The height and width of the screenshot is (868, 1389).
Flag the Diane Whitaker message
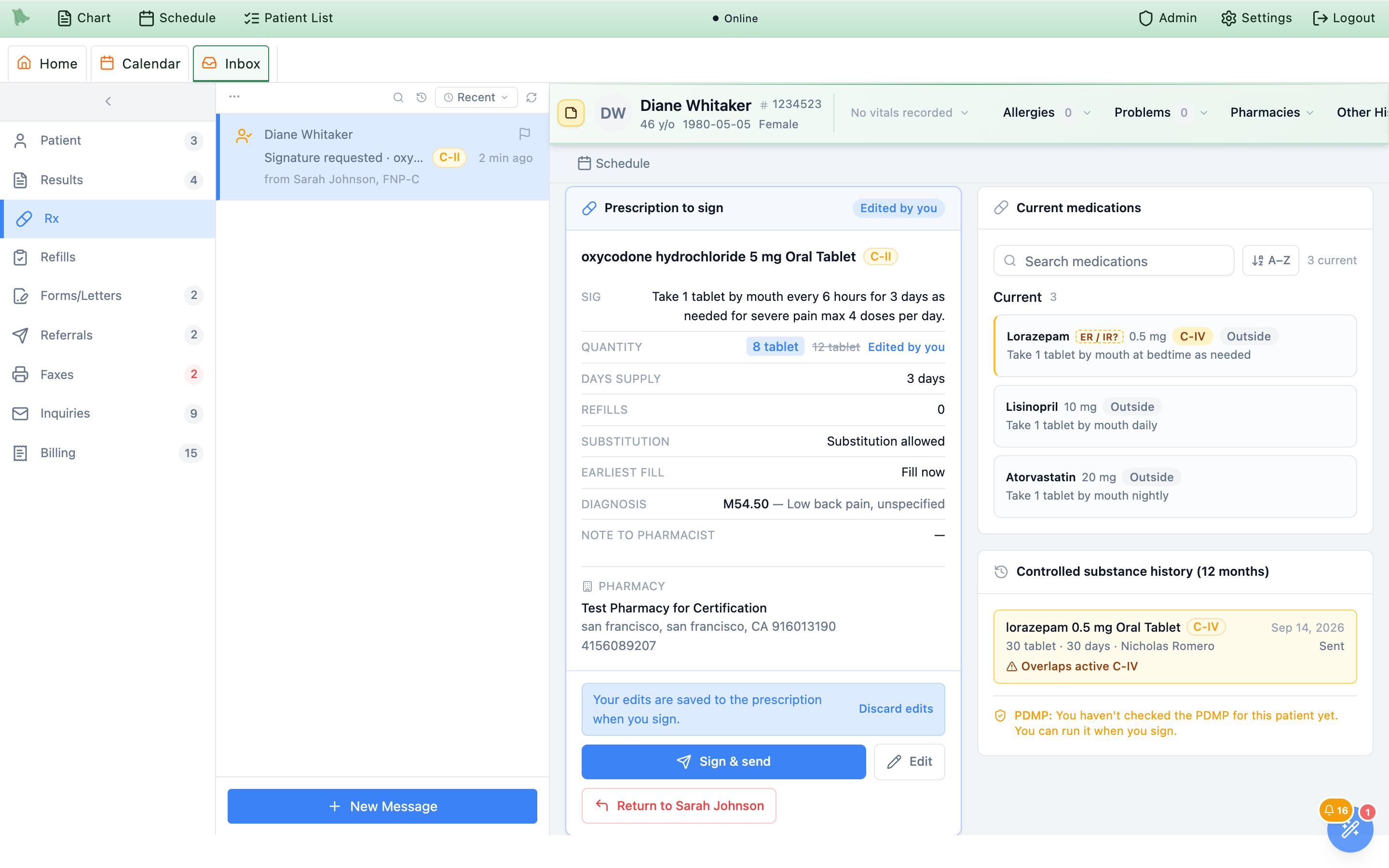(524, 134)
